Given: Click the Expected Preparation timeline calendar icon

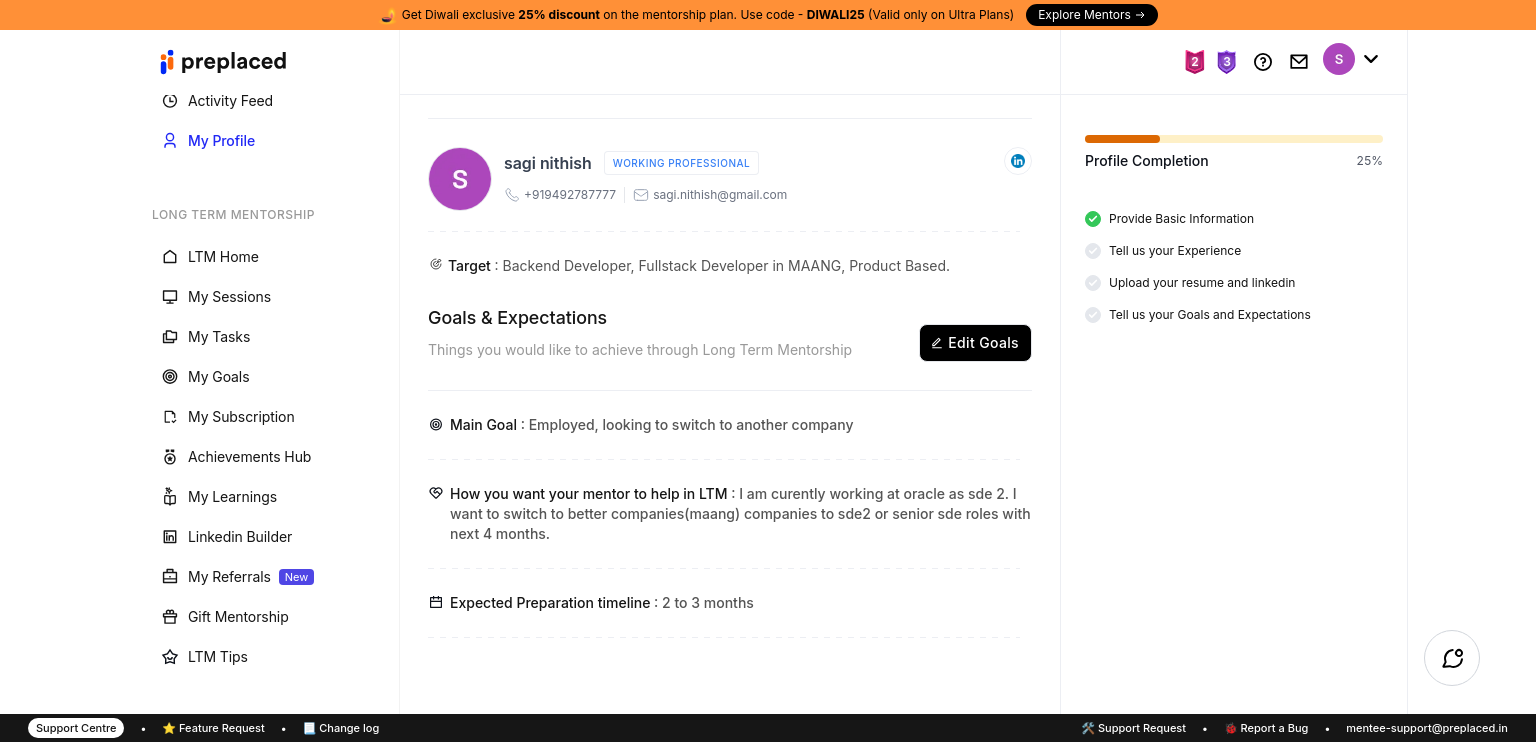Looking at the screenshot, I should point(436,603).
